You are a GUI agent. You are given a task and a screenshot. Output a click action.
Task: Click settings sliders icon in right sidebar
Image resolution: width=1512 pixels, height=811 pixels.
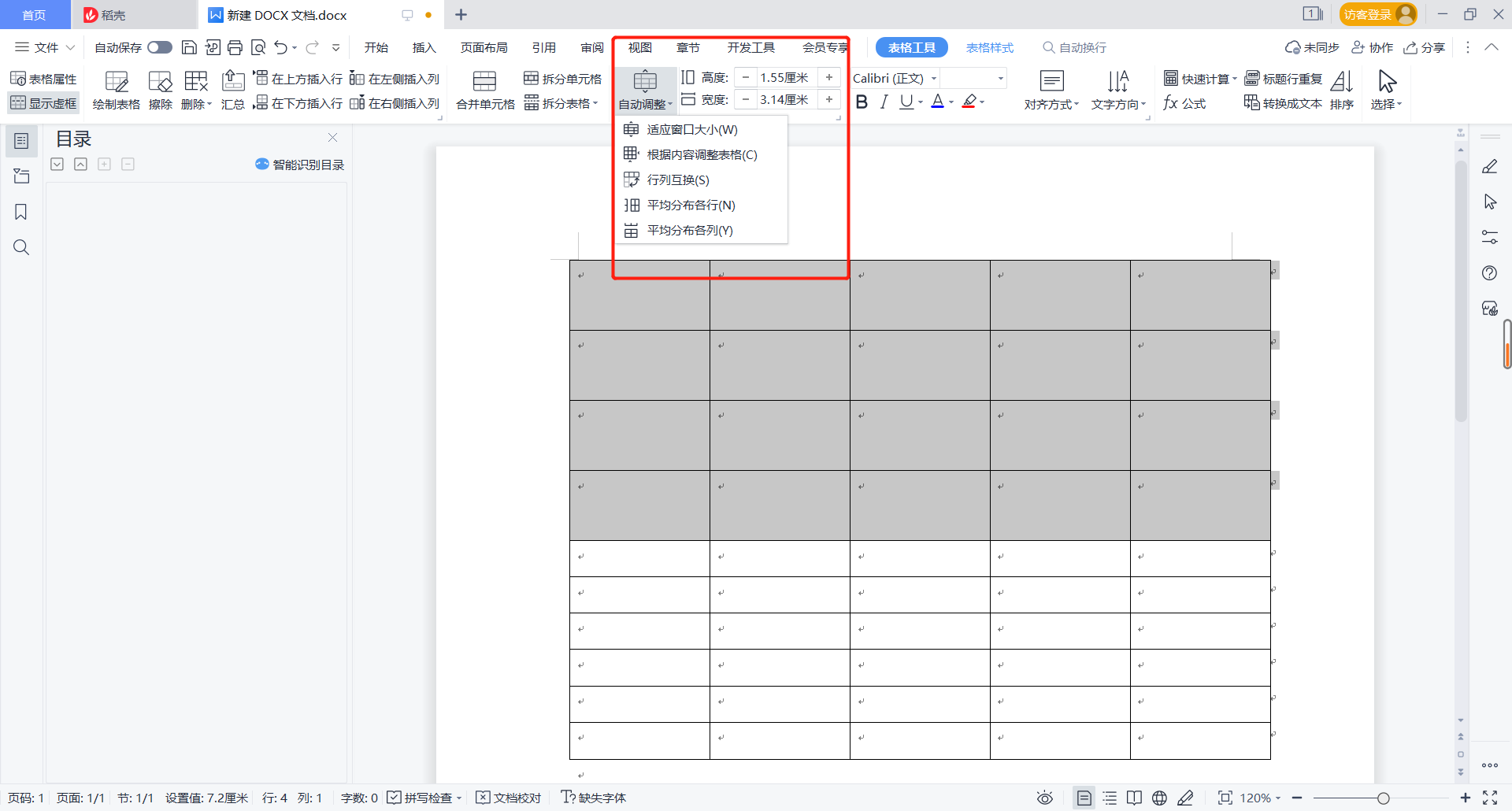pos(1489,237)
